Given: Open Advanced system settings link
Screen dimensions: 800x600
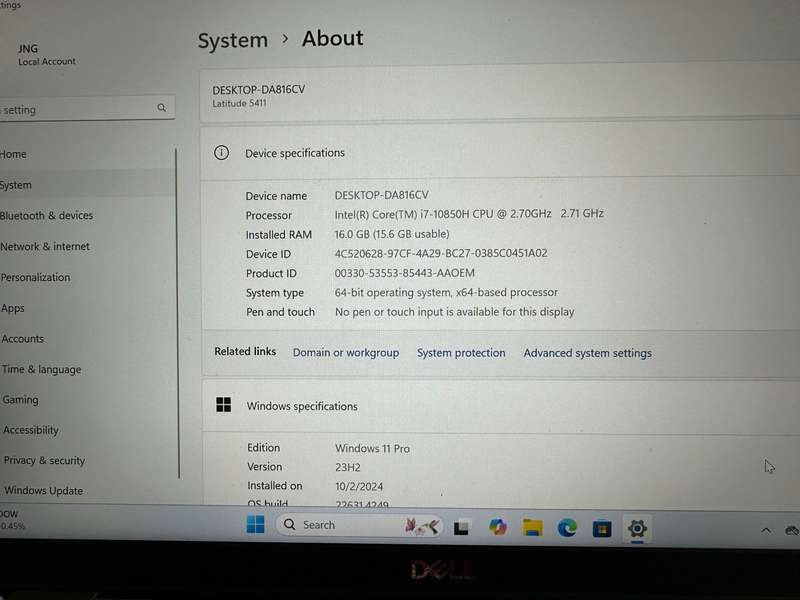Looking at the screenshot, I should (587, 353).
